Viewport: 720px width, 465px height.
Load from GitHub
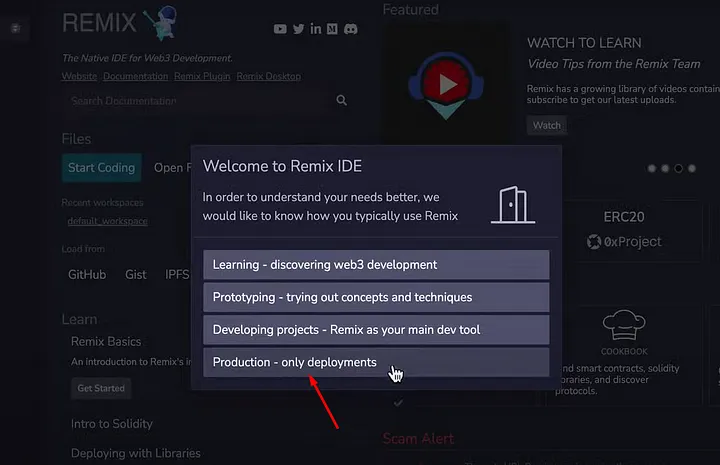[87, 275]
